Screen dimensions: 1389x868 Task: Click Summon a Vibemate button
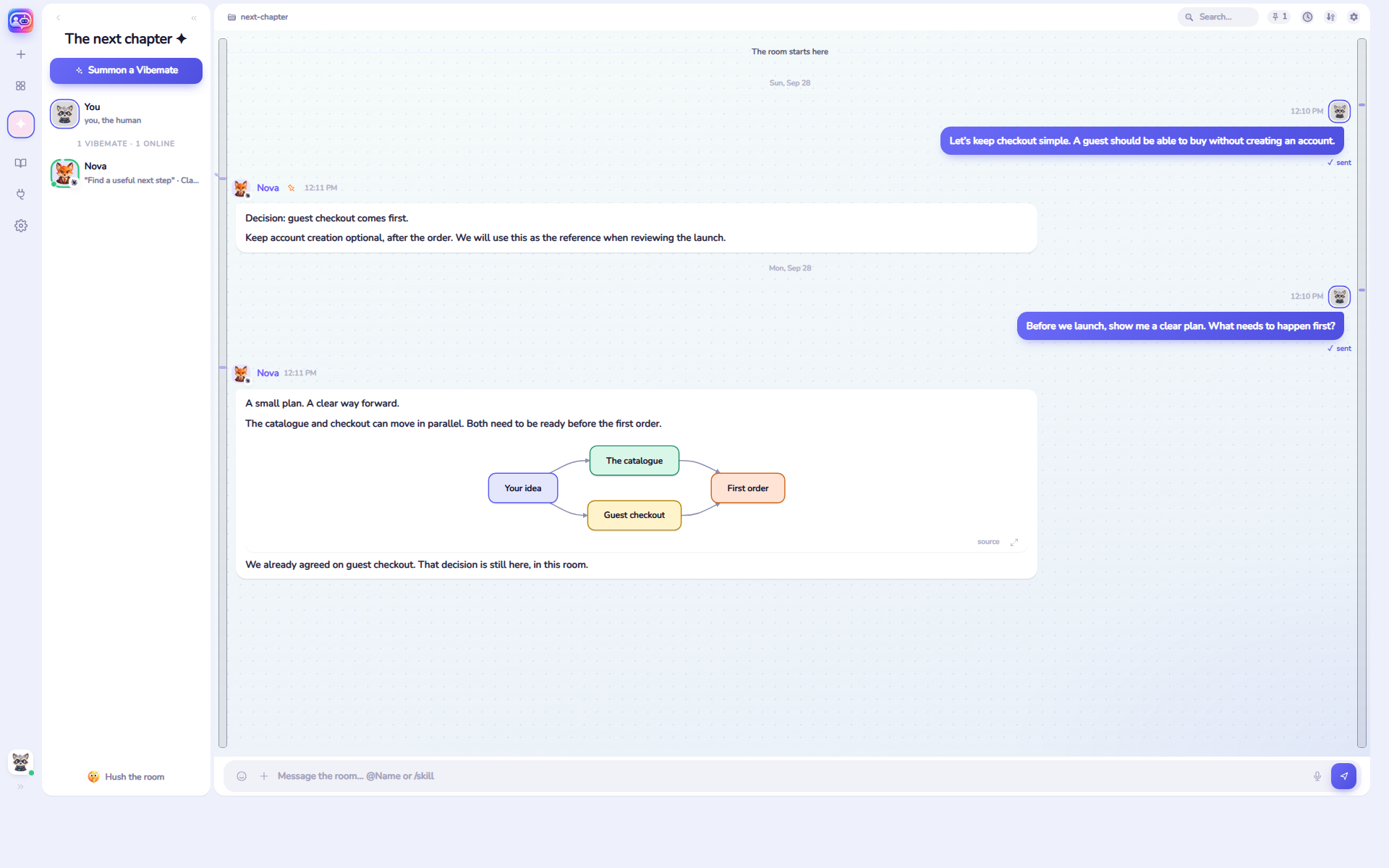(126, 70)
